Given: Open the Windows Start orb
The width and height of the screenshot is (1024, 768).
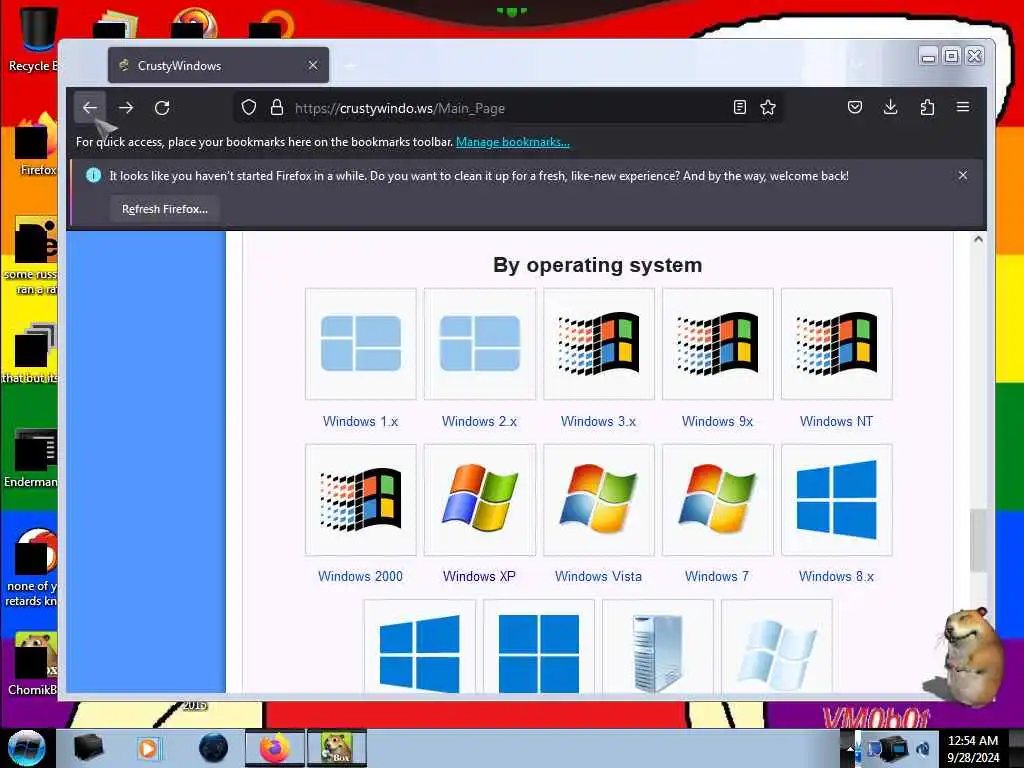Looking at the screenshot, I should pyautogui.click(x=26, y=748).
